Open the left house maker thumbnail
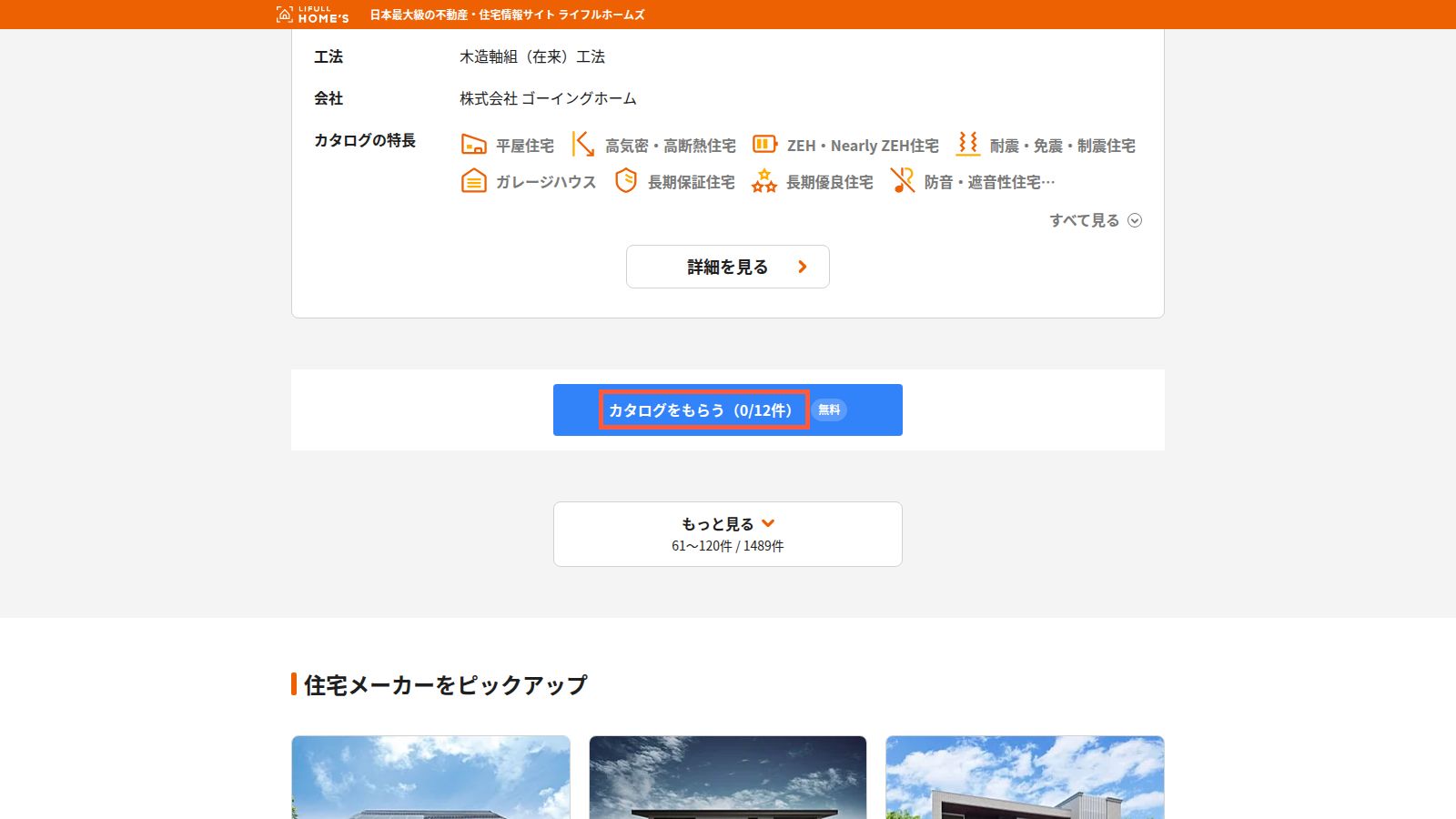1456x819 pixels. click(430, 777)
